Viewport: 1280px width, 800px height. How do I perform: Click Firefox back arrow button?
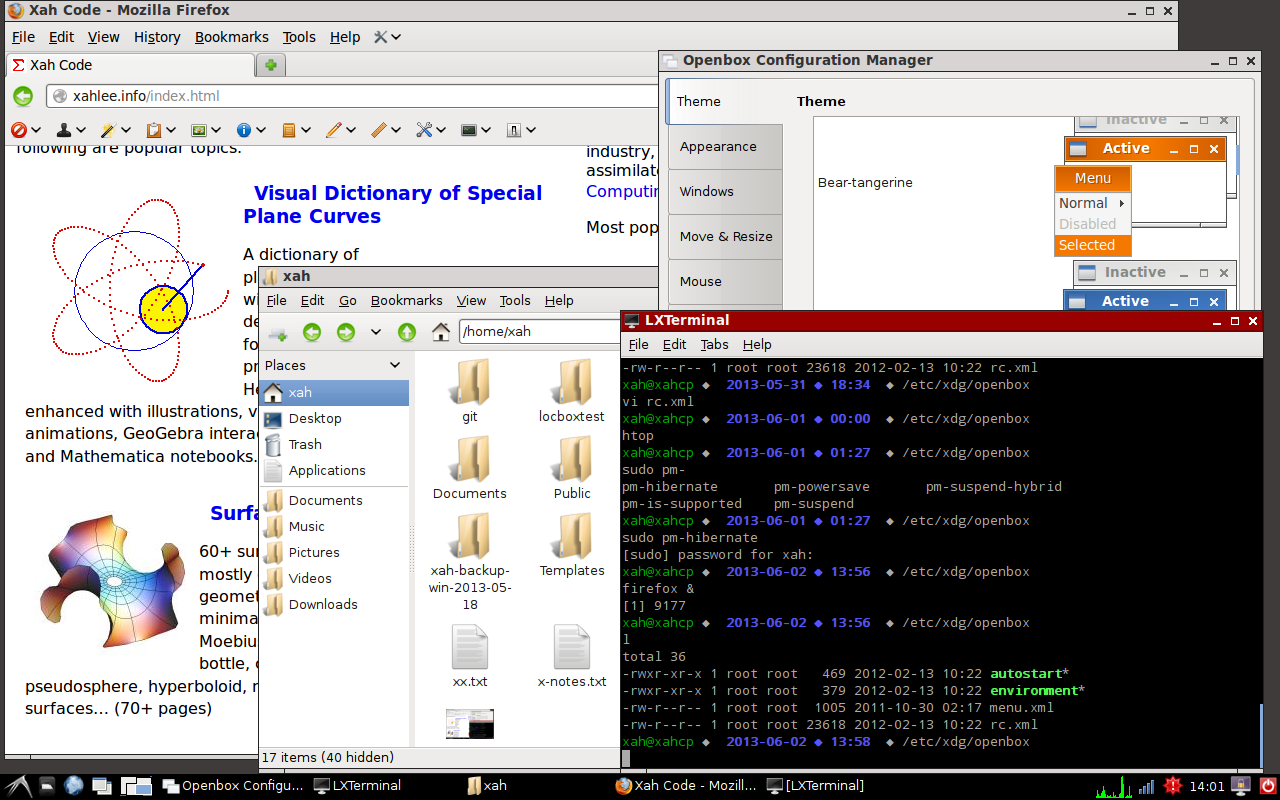(24, 97)
